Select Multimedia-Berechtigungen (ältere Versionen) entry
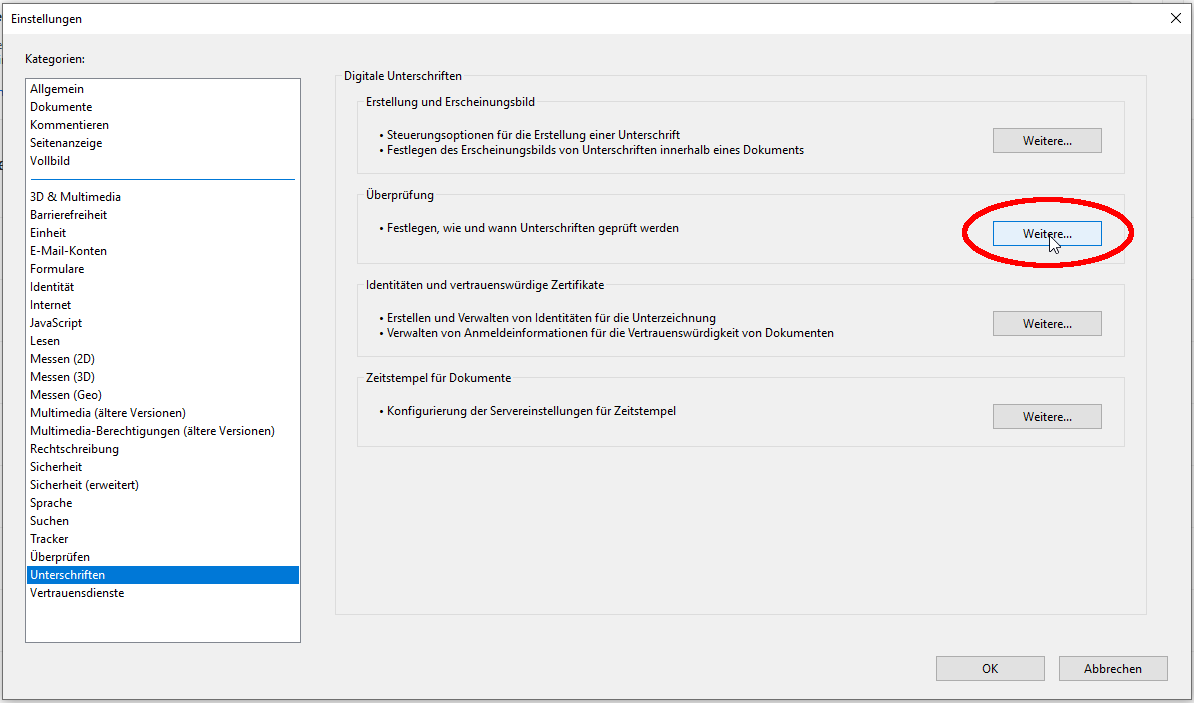 click(x=152, y=431)
